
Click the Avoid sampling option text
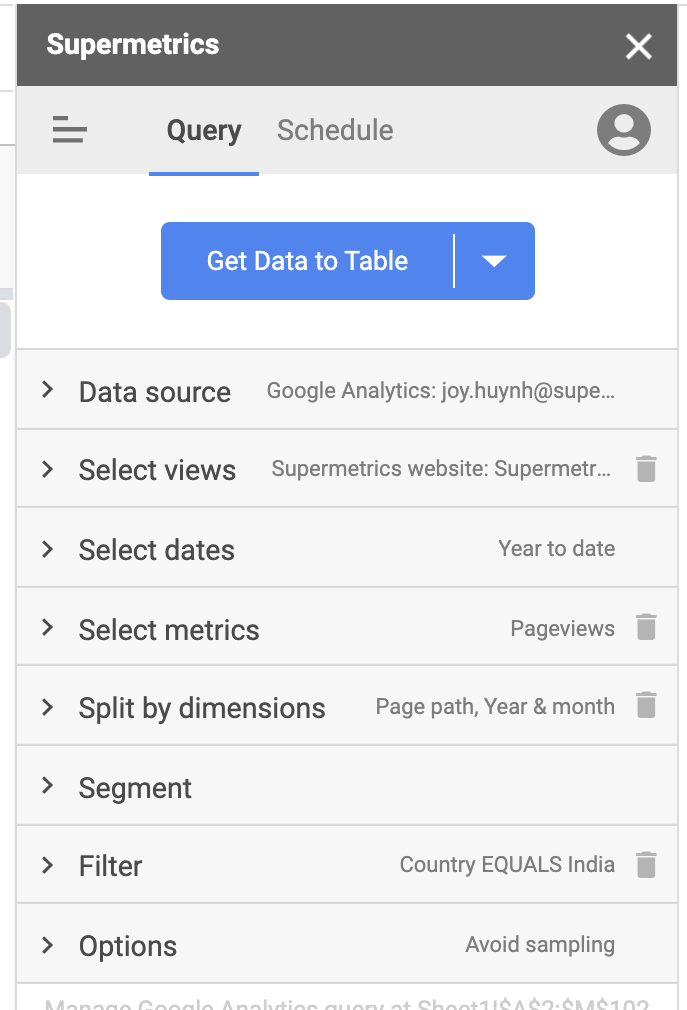coord(540,945)
